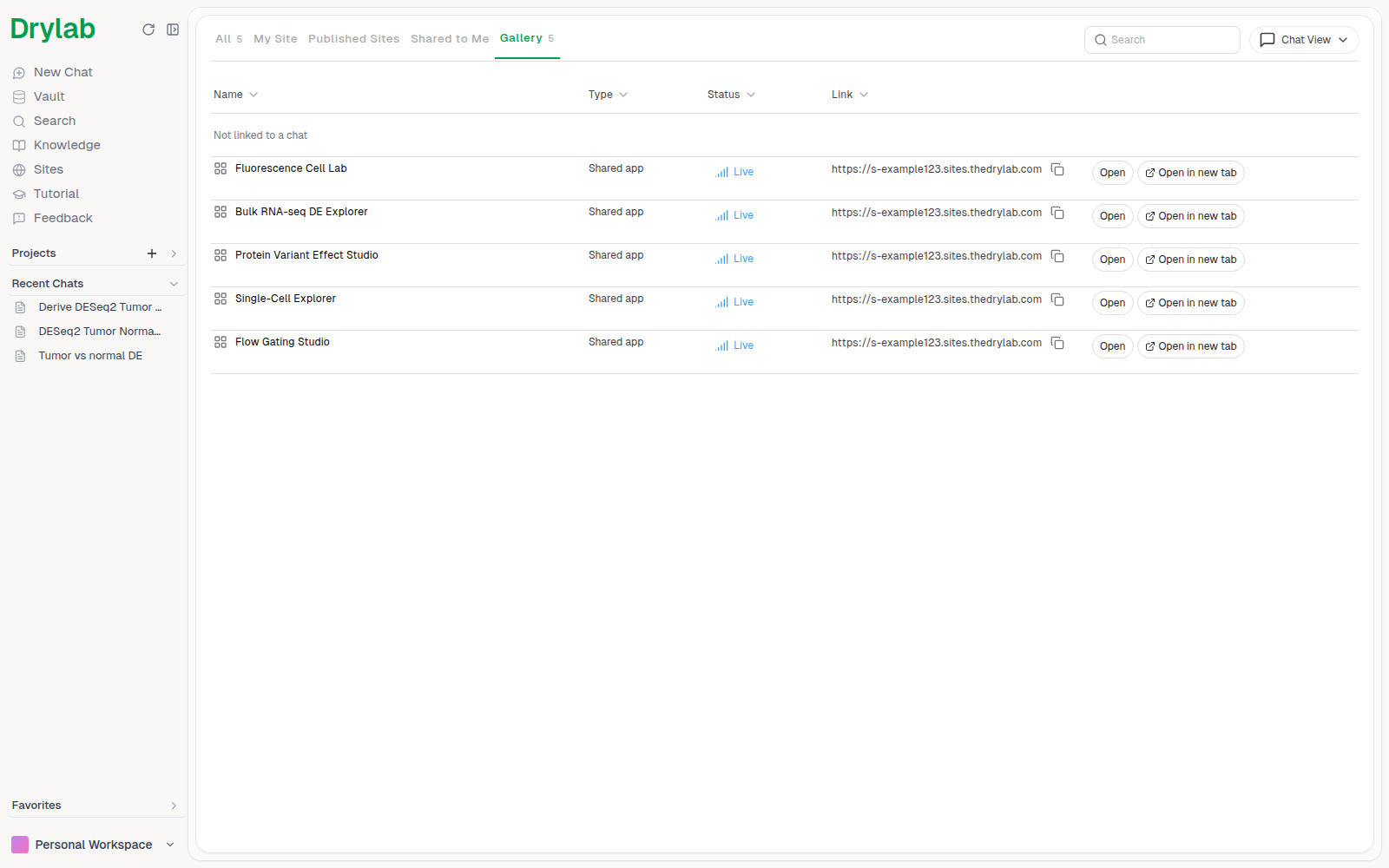Screen dimensions: 1389x868
Task: Click the Personal Workspace color avatar
Action: [20, 845]
